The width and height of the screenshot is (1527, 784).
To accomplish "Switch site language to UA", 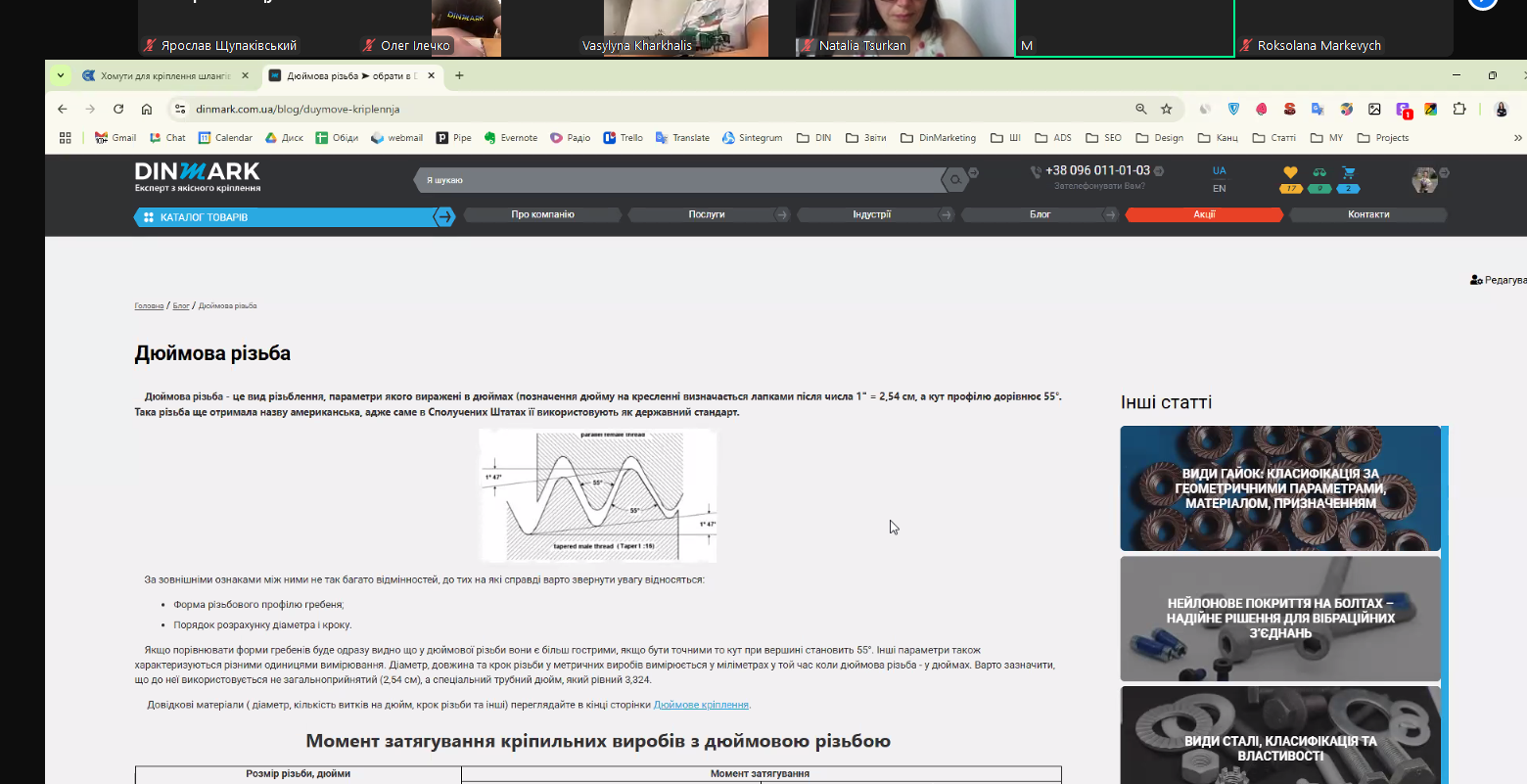I will (1219, 170).
